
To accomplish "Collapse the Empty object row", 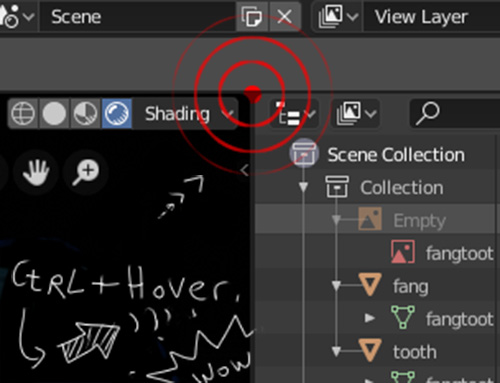I will click(x=336, y=220).
